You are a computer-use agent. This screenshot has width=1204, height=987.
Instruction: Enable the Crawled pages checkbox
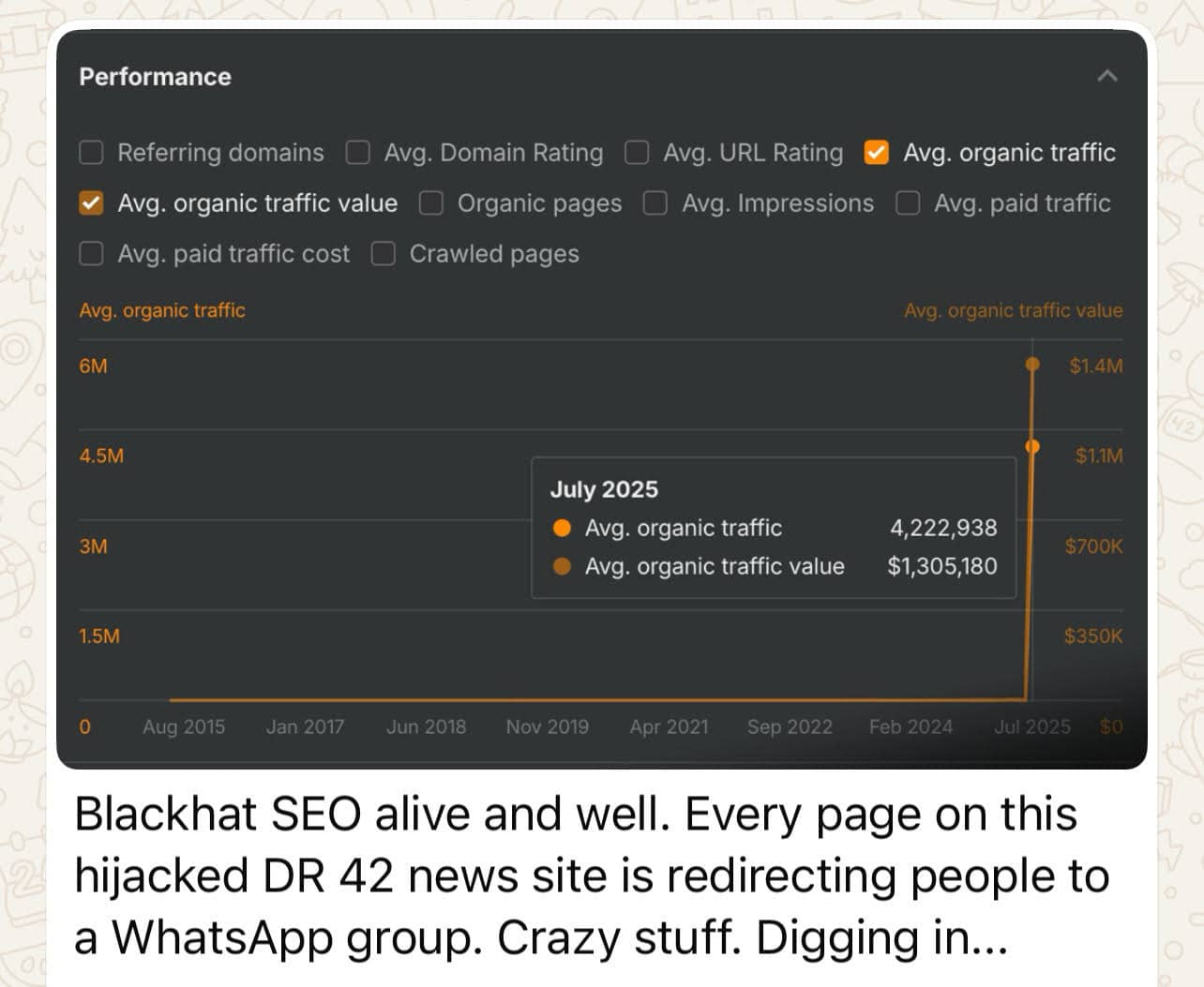click(x=383, y=254)
